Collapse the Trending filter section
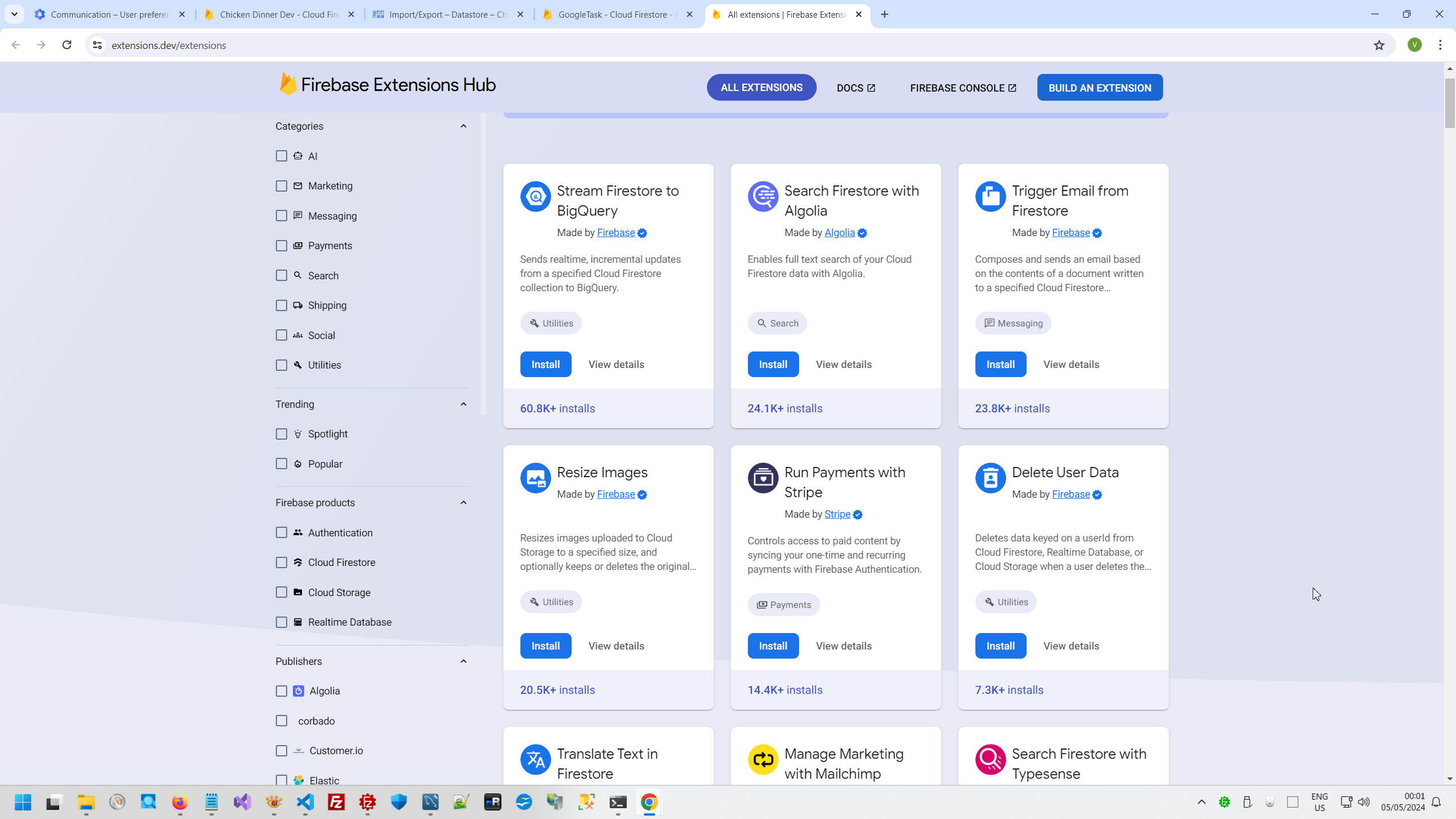Image resolution: width=1456 pixels, height=819 pixels. tap(464, 404)
